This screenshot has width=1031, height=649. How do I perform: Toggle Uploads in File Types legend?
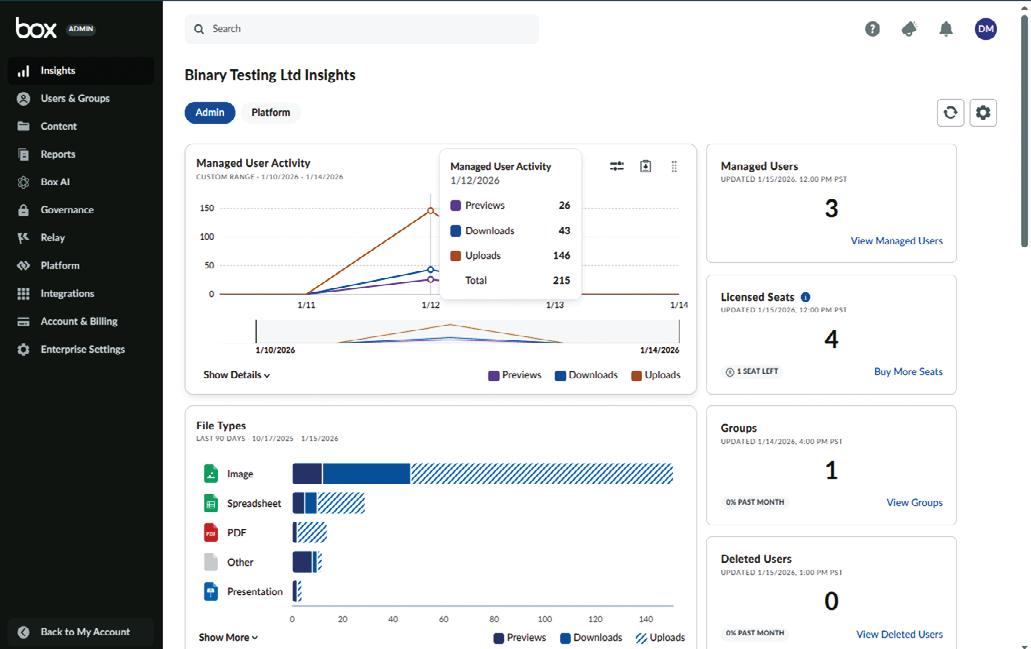tap(660, 638)
